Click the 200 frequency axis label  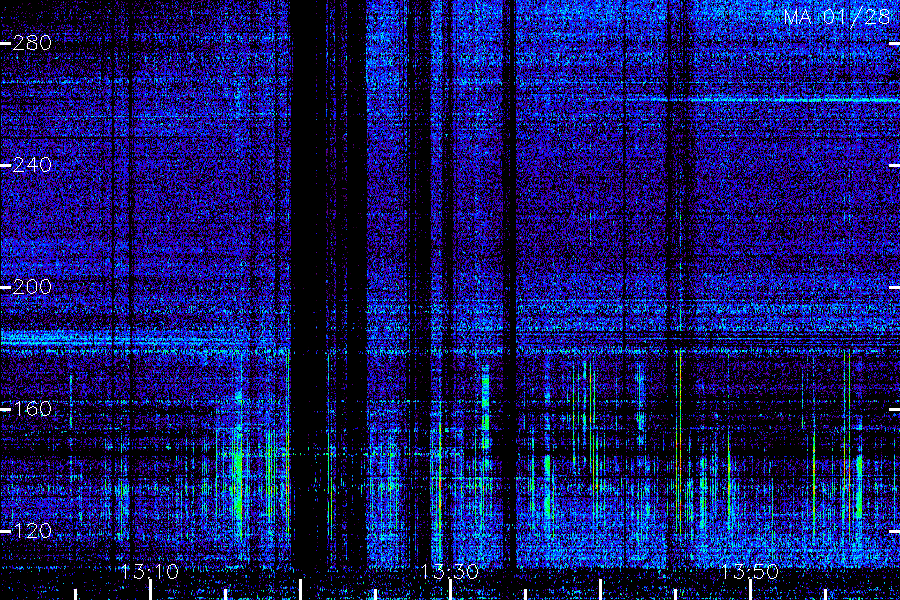(x=32, y=287)
